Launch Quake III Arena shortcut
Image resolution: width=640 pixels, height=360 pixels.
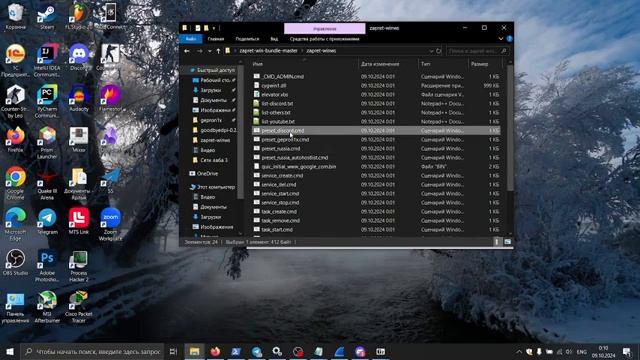pos(47,185)
